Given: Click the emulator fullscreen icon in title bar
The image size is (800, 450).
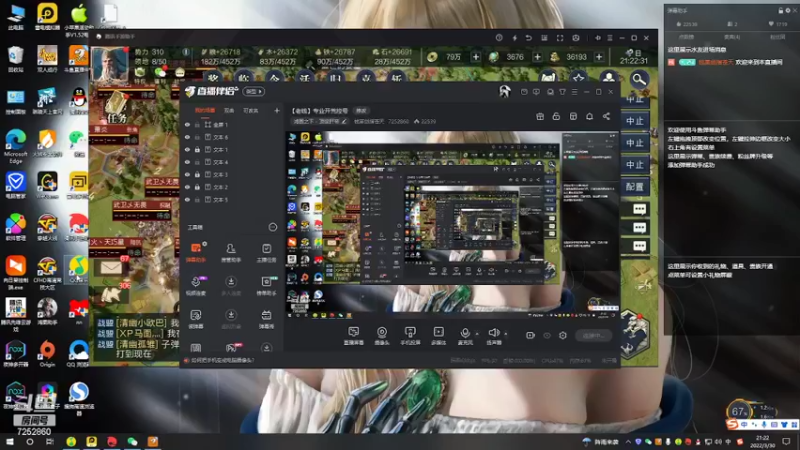Looking at the screenshot, I should coord(560,38).
